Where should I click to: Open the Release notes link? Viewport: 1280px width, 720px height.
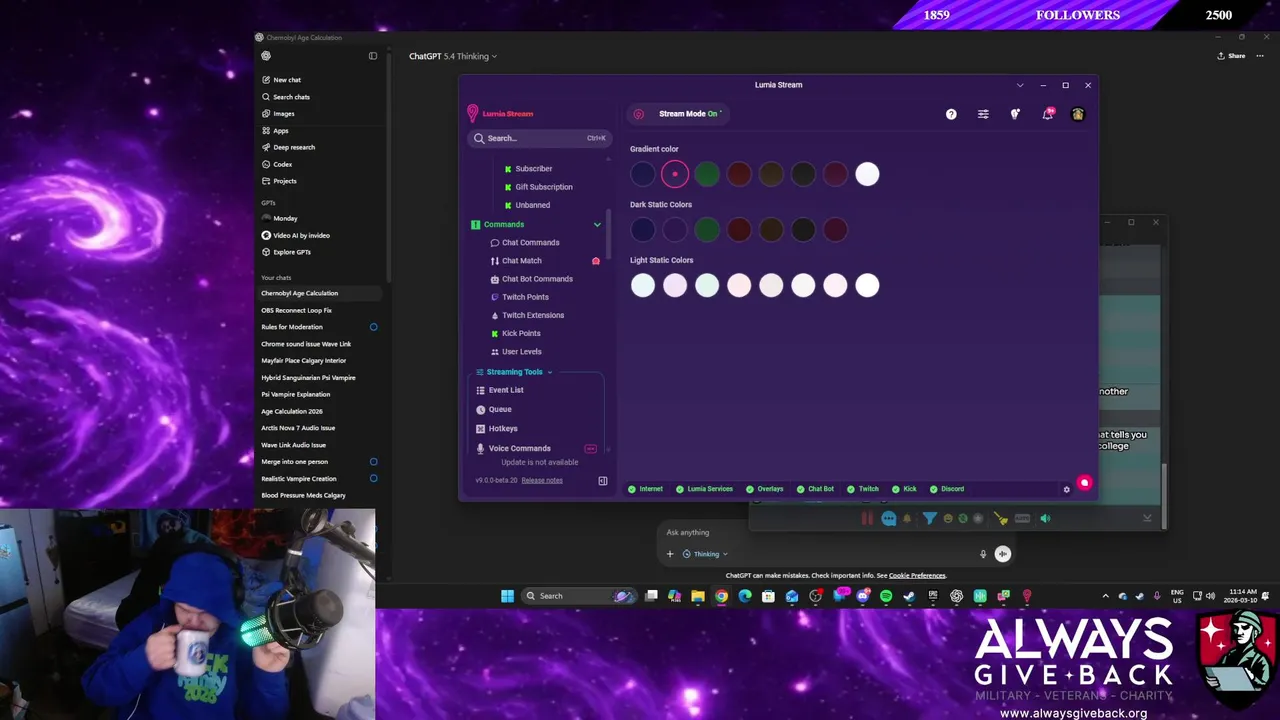(x=542, y=480)
